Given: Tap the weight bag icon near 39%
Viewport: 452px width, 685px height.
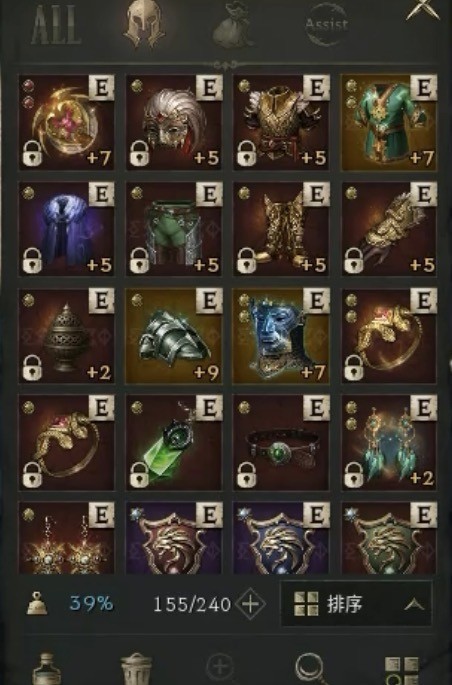Looking at the screenshot, I should [x=37, y=603].
